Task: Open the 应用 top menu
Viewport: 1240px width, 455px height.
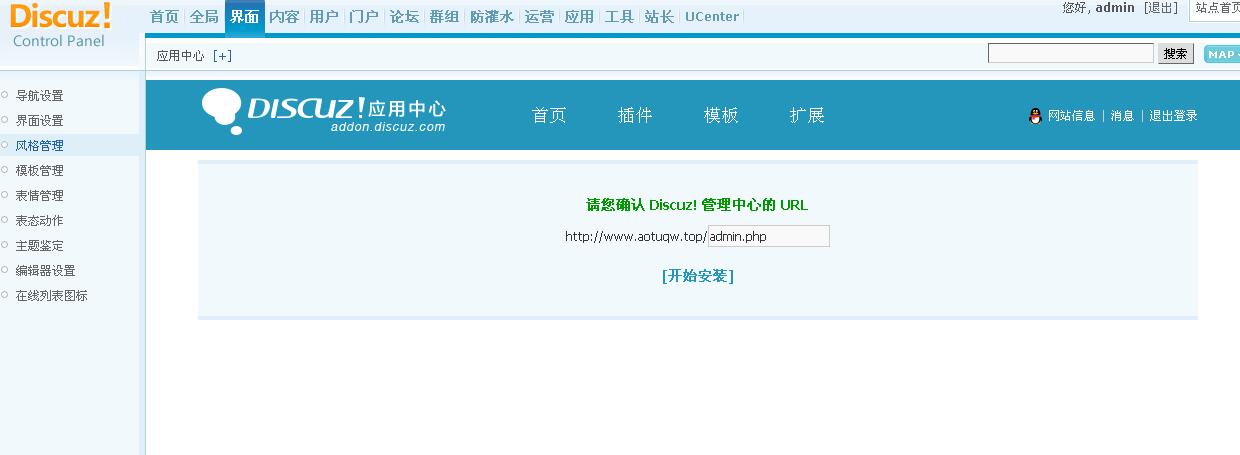Action: pyautogui.click(x=579, y=17)
